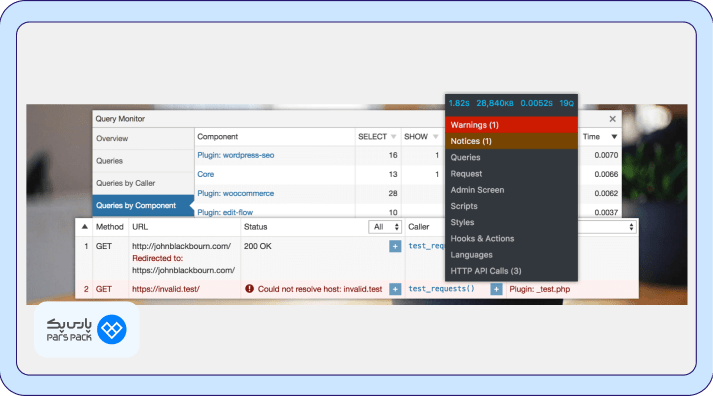Choose Request in the admin menu
This screenshot has height=396, width=713.
pos(512,174)
